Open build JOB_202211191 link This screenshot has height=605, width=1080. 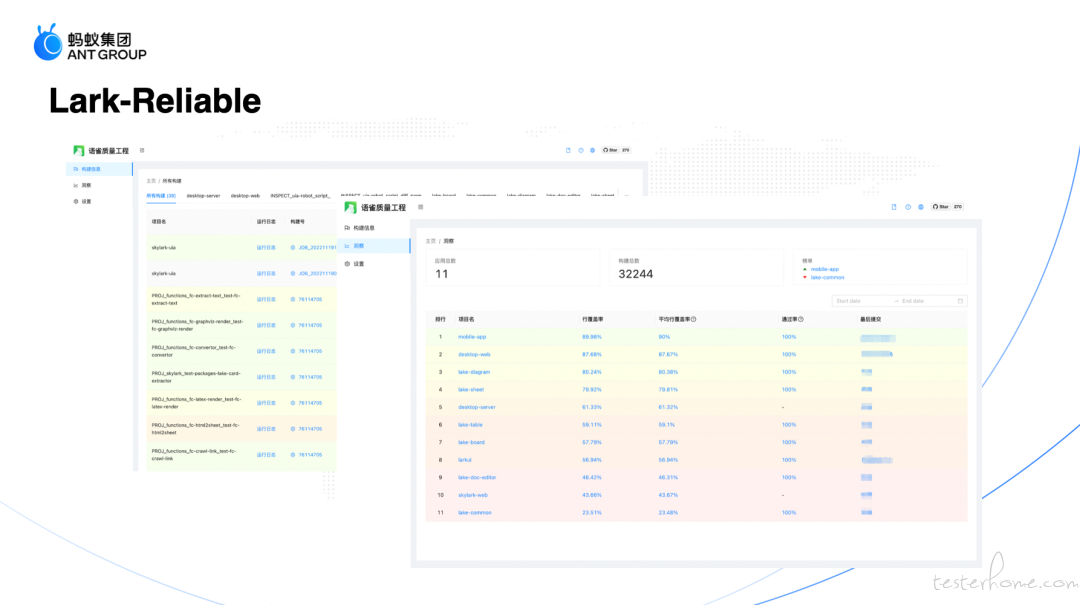[x=317, y=247]
